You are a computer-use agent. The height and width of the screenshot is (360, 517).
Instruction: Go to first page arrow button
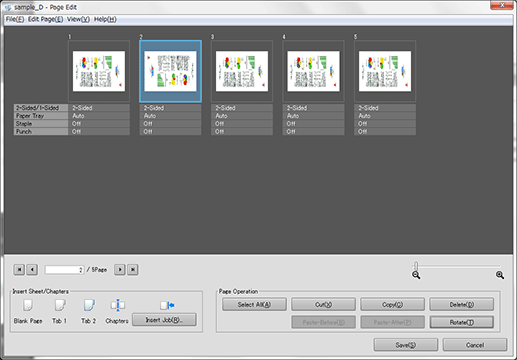[x=19, y=269]
